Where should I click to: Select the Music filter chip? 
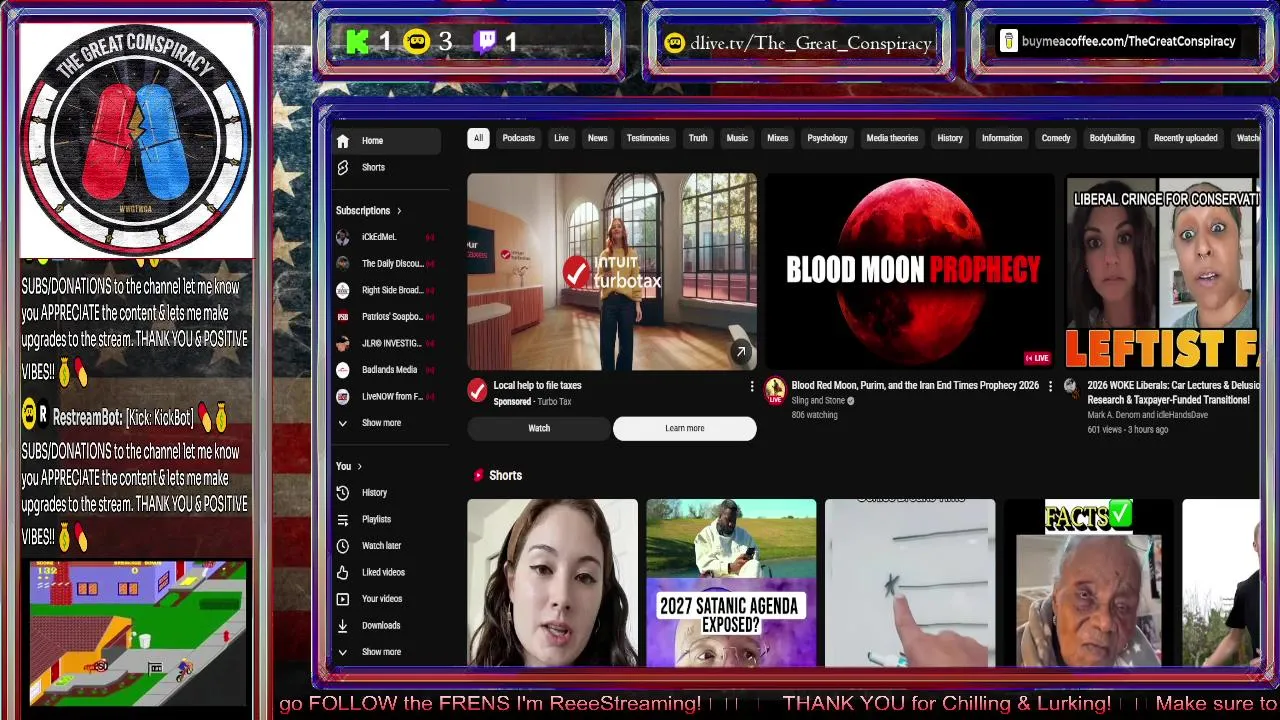(x=737, y=138)
